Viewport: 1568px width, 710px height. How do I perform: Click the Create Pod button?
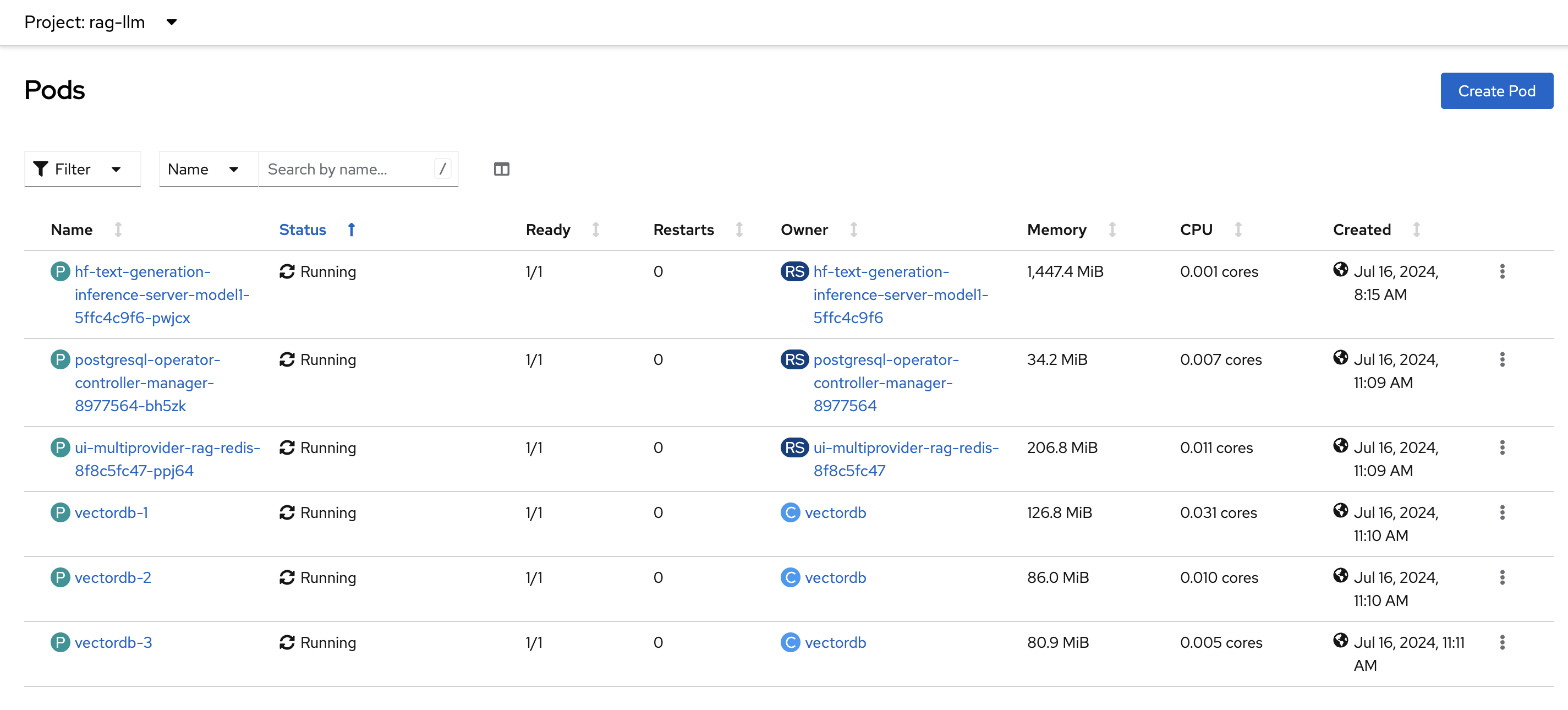[1495, 91]
